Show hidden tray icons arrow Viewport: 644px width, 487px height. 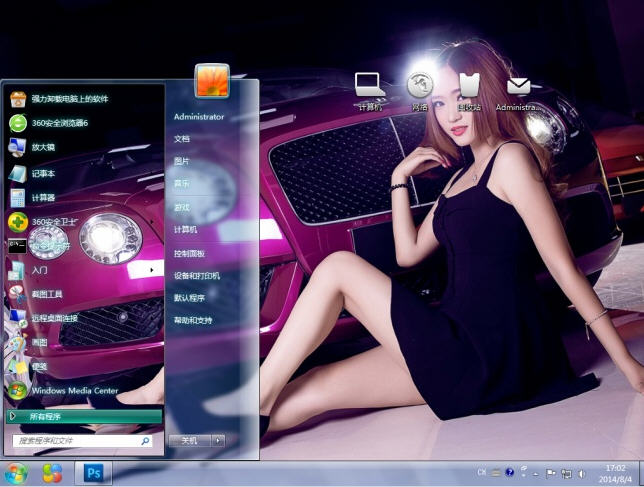[x=536, y=474]
